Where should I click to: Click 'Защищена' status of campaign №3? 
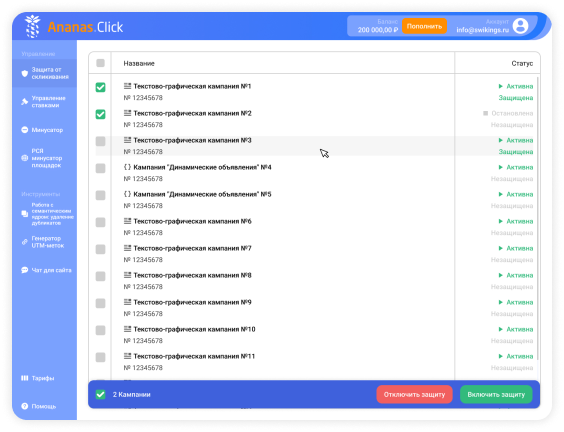515,151
